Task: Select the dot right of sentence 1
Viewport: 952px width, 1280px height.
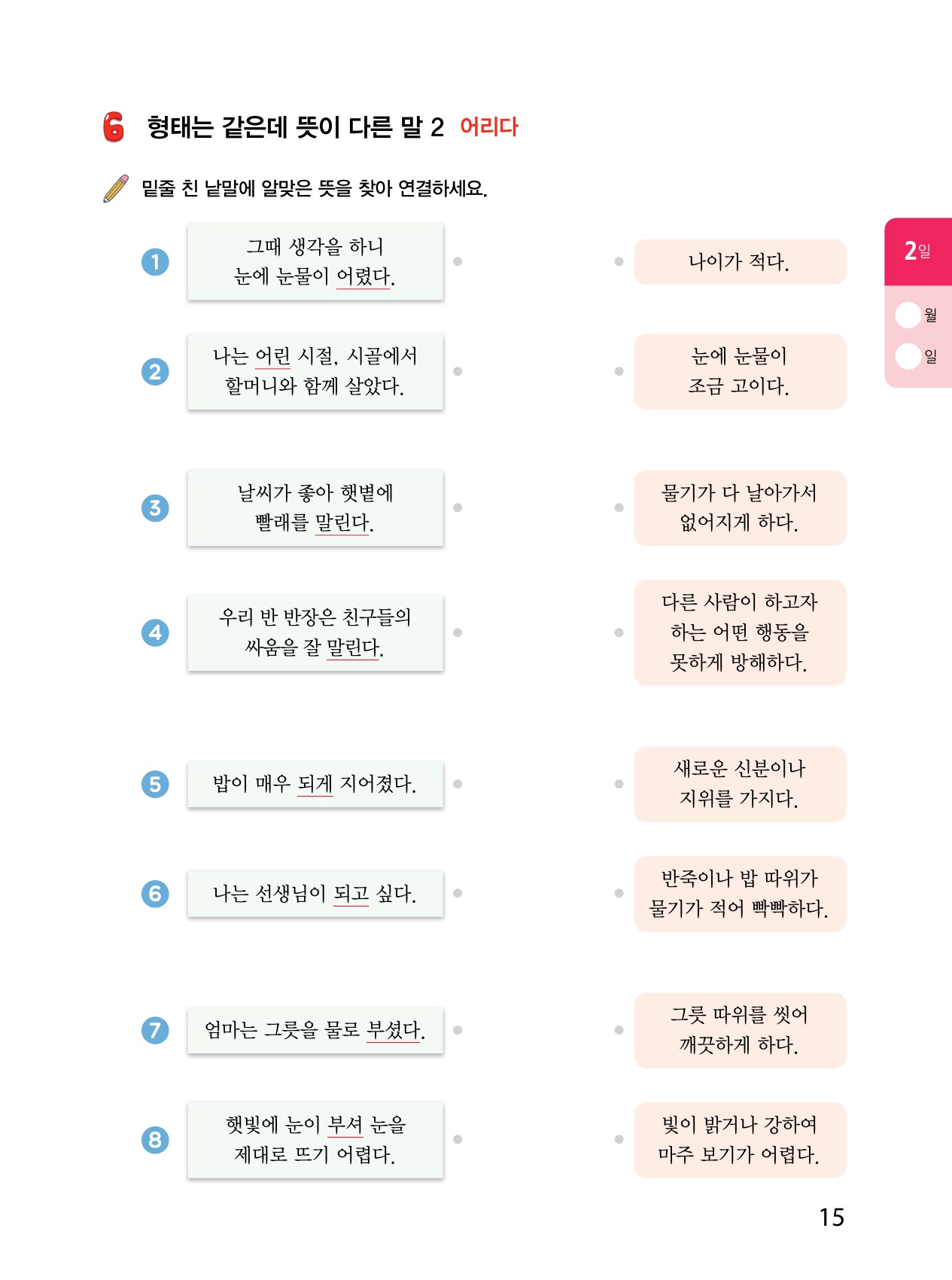Action: coord(458,261)
